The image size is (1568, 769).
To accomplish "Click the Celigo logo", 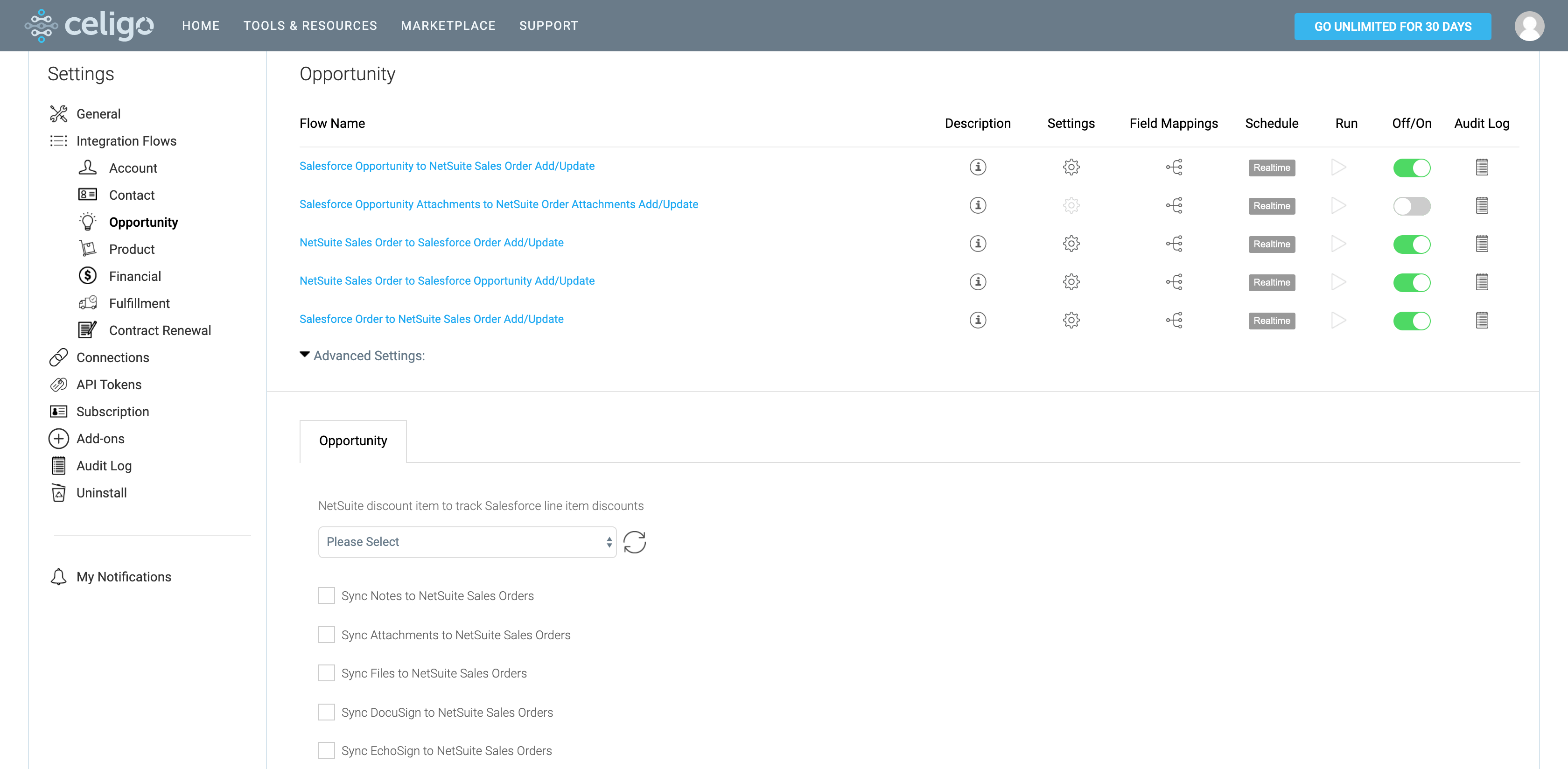I will [x=90, y=26].
